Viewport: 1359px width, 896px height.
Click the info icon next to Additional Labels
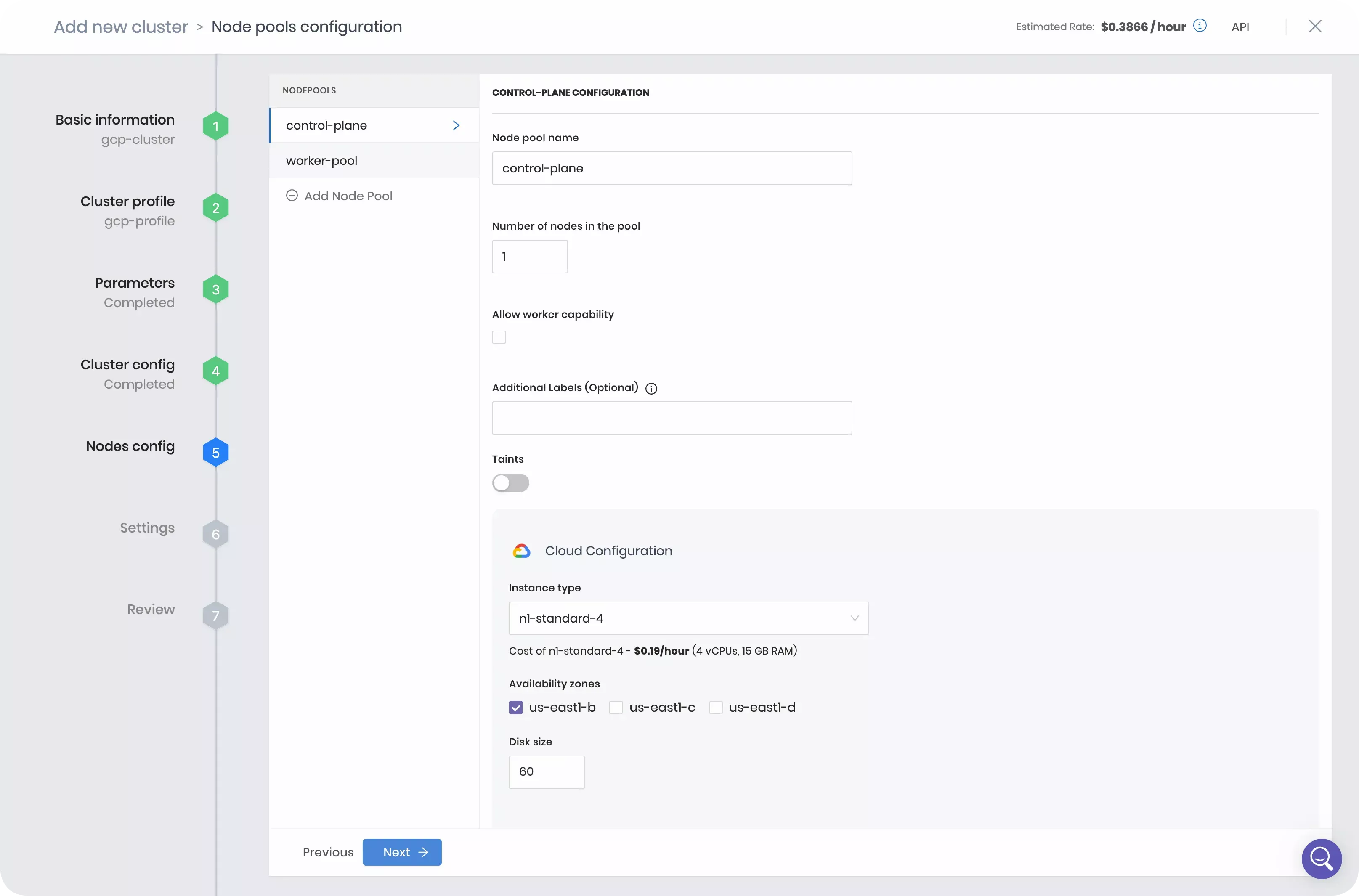650,388
